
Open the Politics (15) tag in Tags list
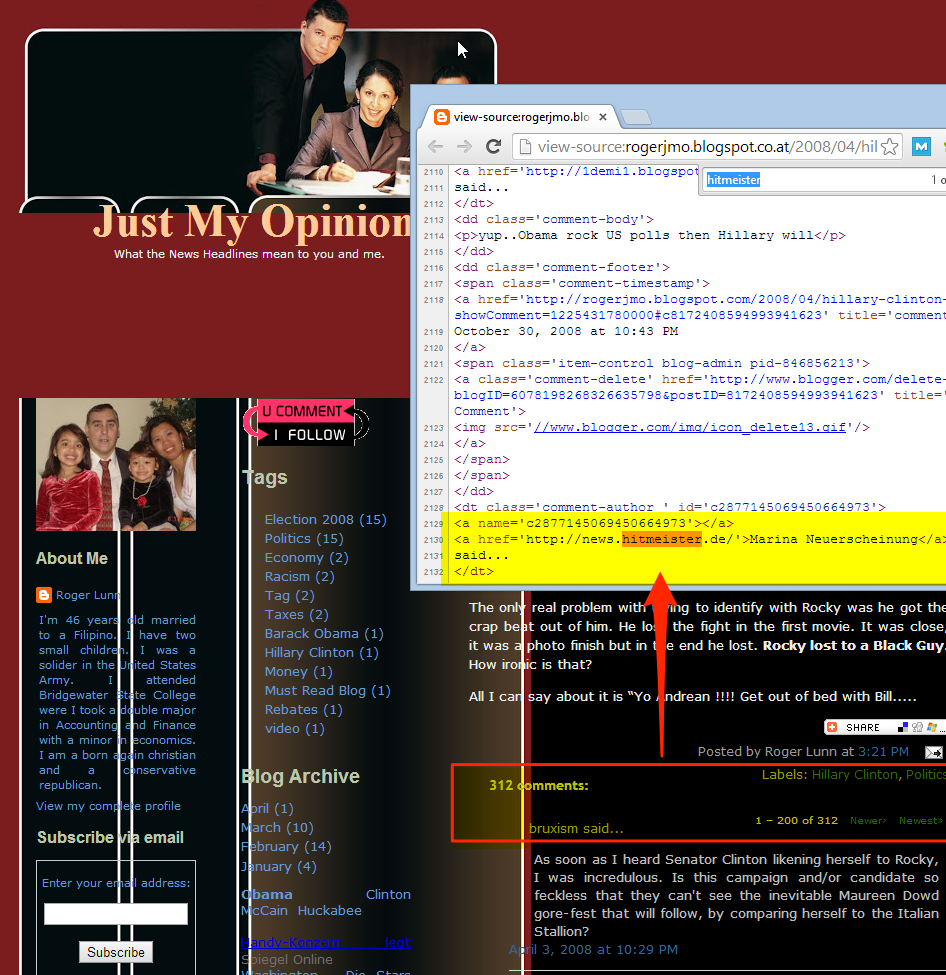(304, 538)
